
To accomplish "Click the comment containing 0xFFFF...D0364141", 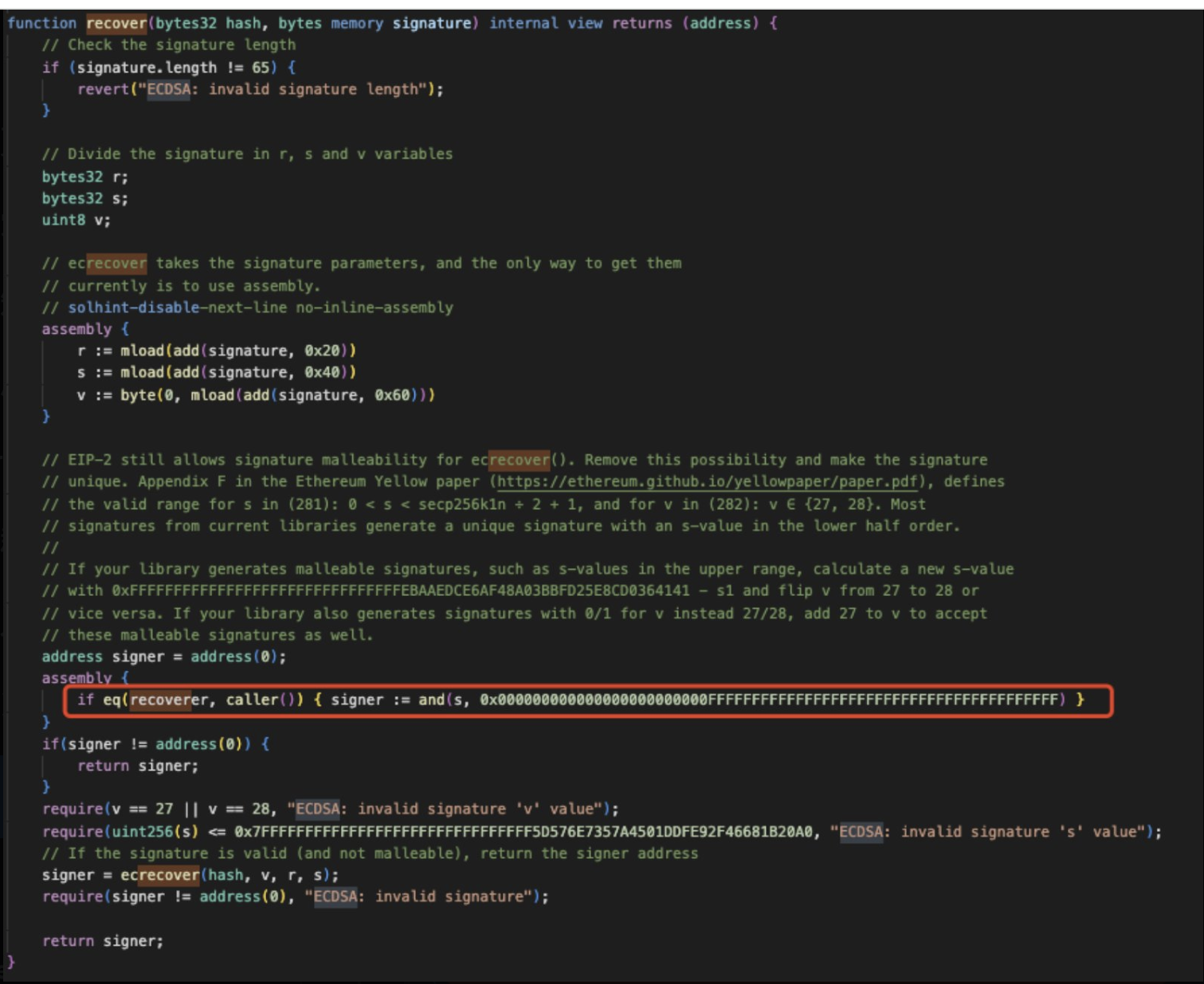I will [510, 590].
